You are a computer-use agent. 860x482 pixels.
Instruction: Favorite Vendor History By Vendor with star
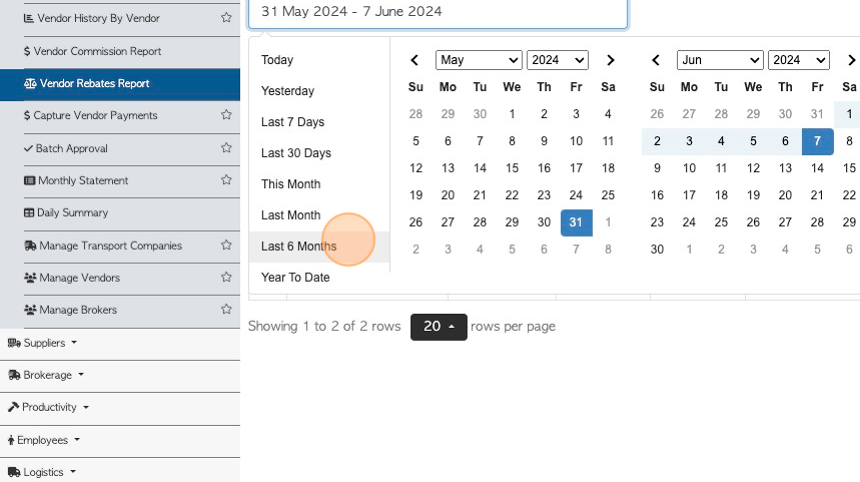click(x=226, y=18)
